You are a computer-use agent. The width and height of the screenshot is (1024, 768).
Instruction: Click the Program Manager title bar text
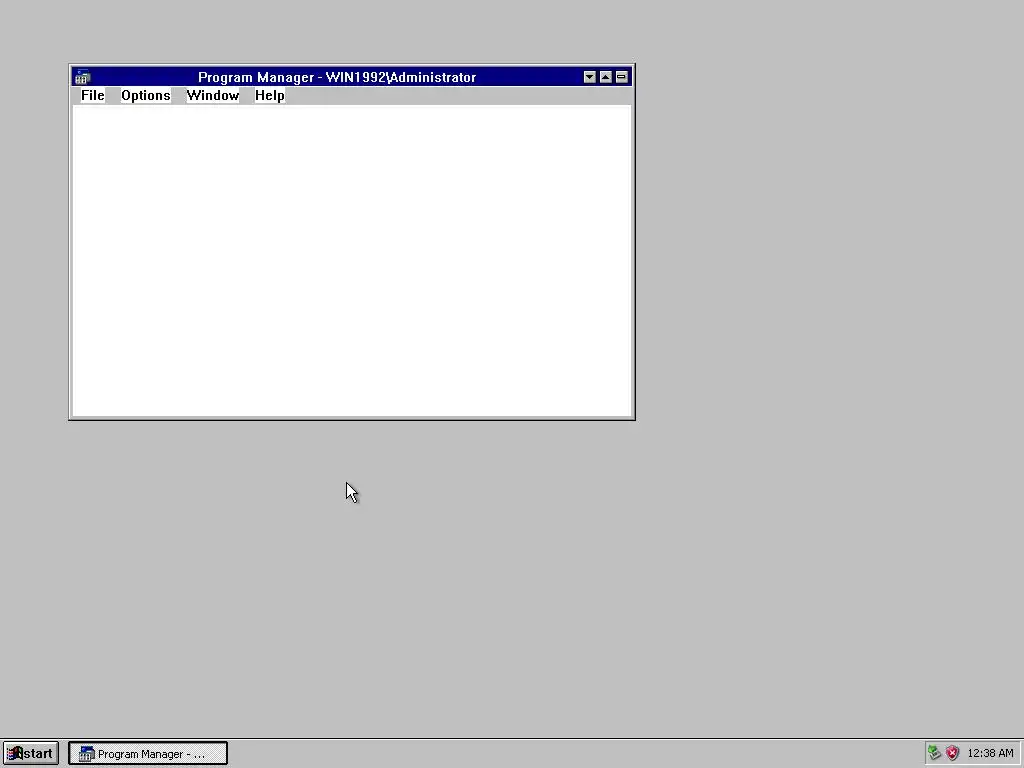(x=337, y=77)
